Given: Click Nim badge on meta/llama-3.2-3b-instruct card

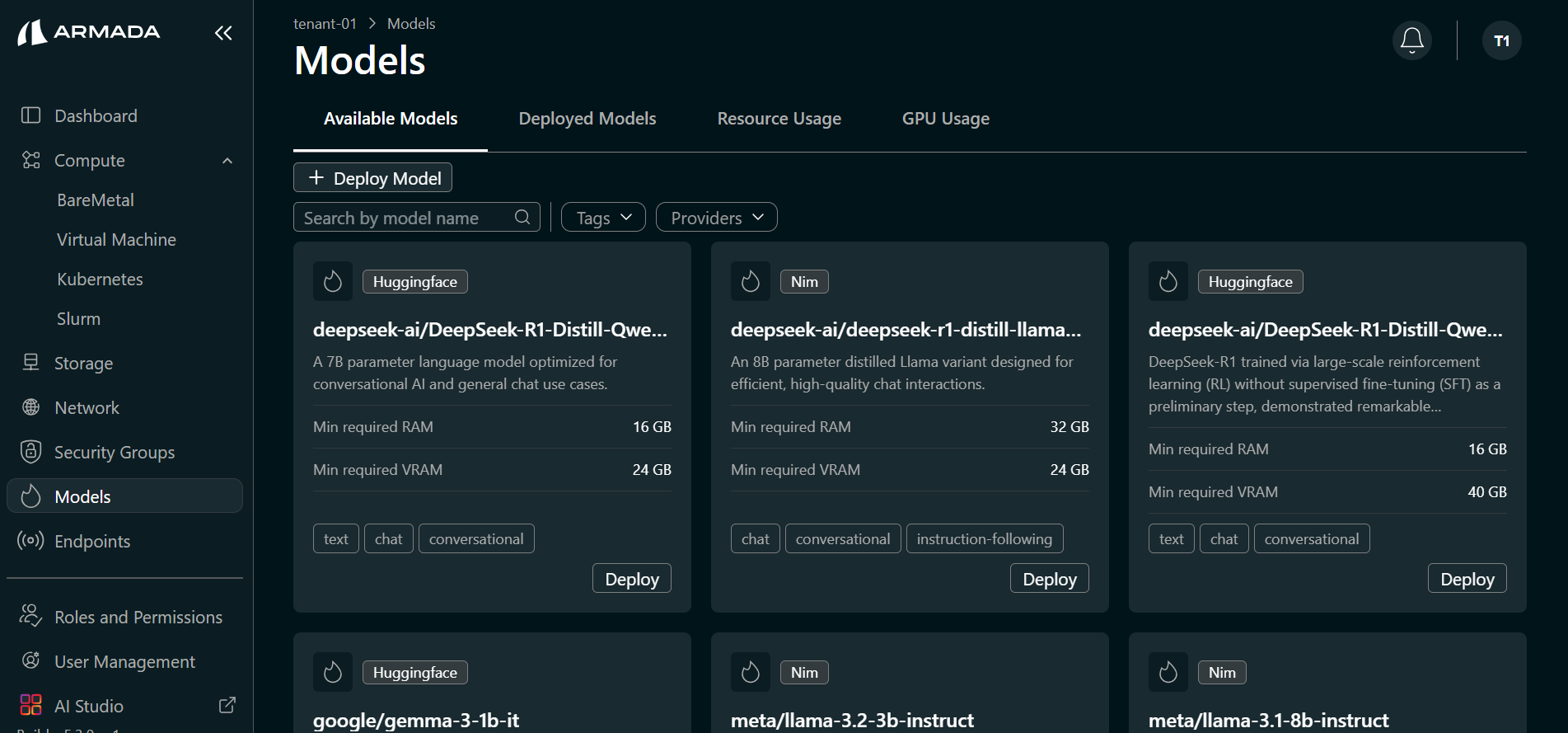Looking at the screenshot, I should pyautogui.click(x=804, y=673).
